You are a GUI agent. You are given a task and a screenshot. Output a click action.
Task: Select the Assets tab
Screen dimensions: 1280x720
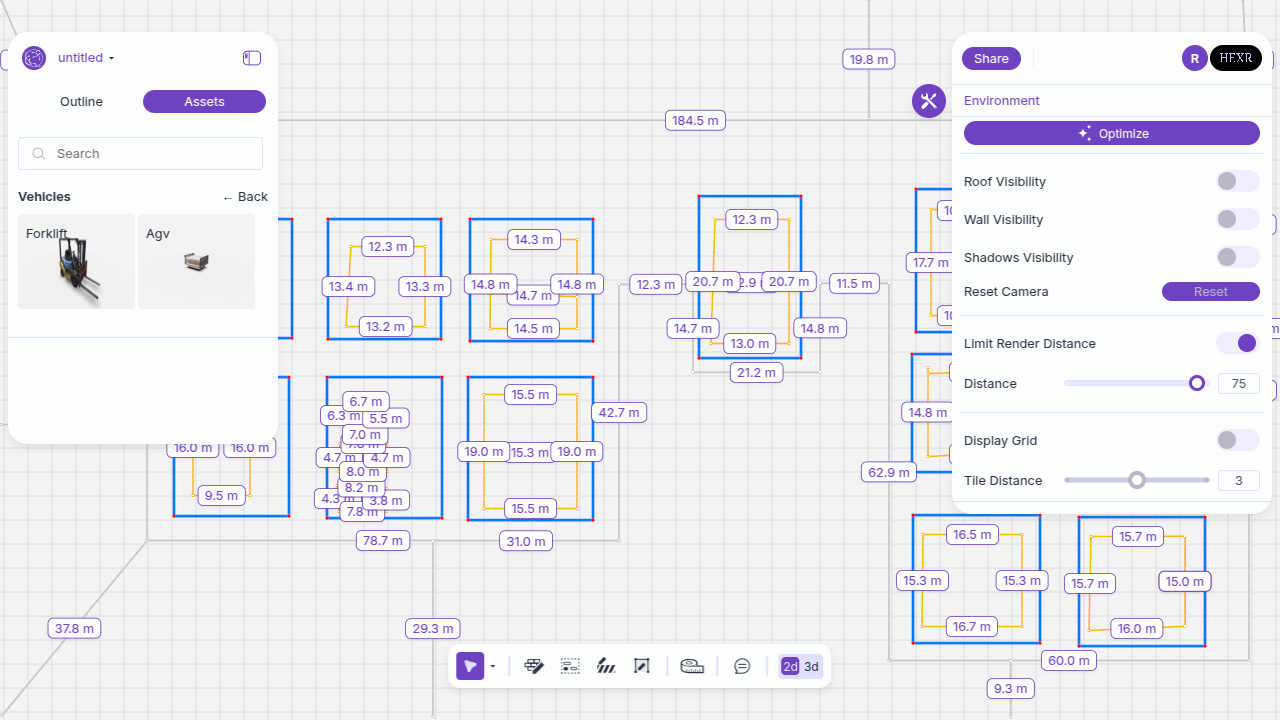click(204, 102)
